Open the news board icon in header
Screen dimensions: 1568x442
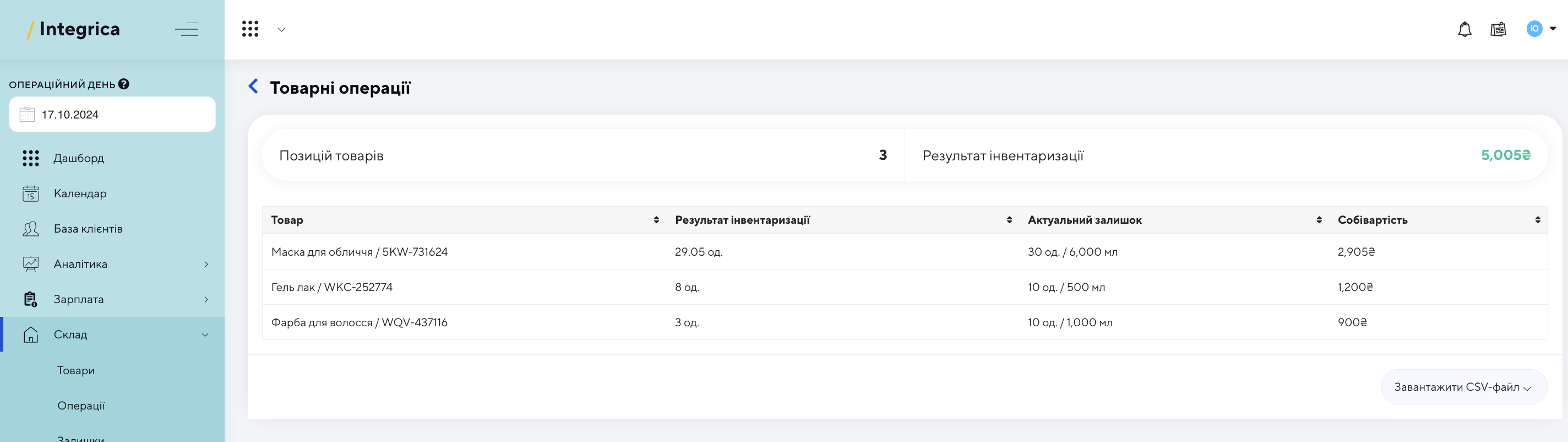tap(1498, 29)
